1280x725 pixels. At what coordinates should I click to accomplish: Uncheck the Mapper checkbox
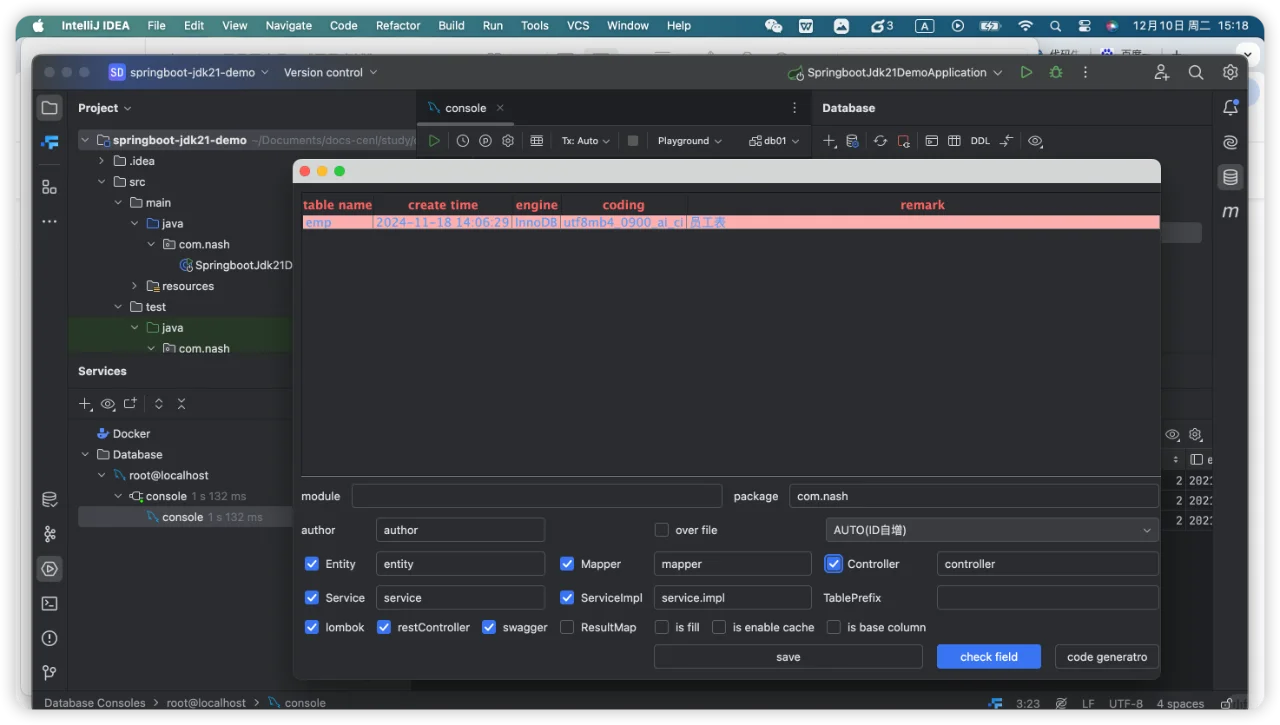click(567, 564)
